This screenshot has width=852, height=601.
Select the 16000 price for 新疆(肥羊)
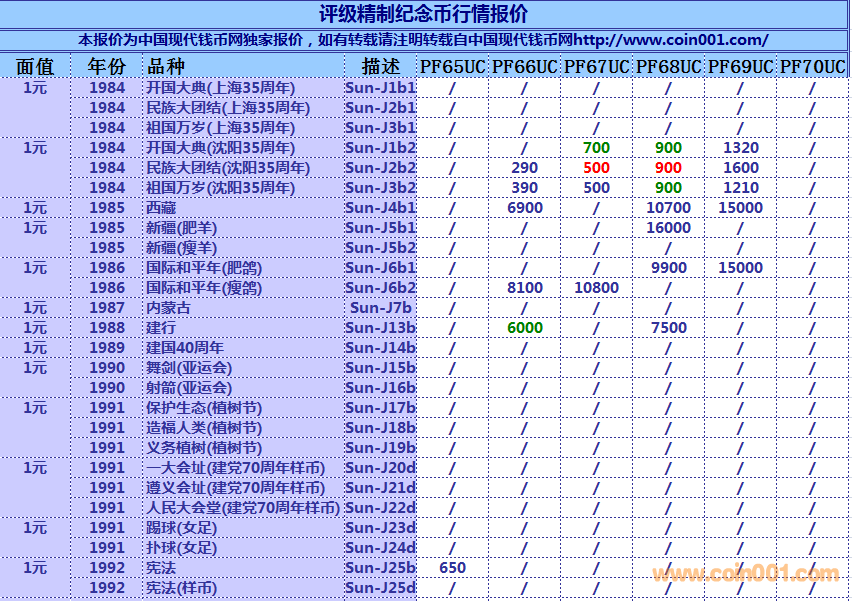(x=668, y=228)
